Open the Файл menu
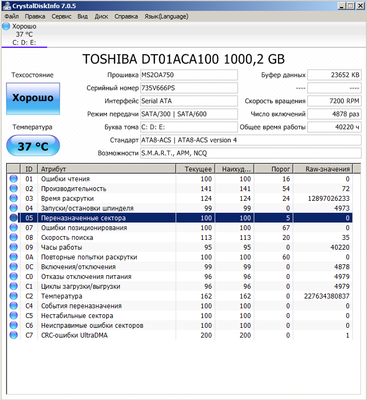The width and height of the screenshot is (367, 400). tap(12, 16)
